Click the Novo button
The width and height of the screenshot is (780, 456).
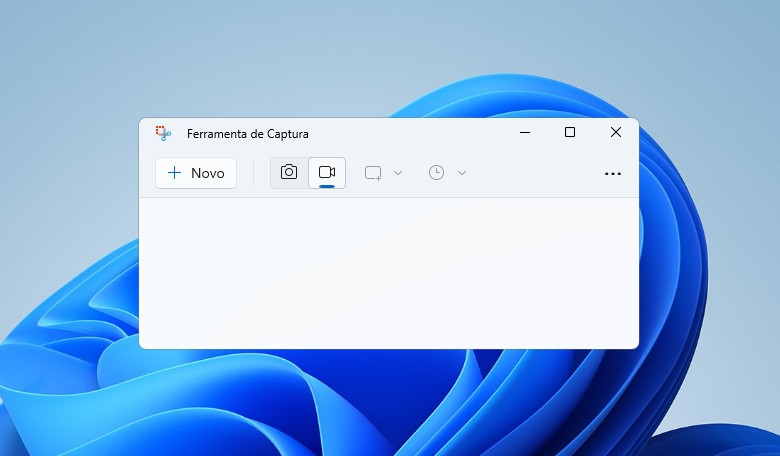pyautogui.click(x=196, y=173)
